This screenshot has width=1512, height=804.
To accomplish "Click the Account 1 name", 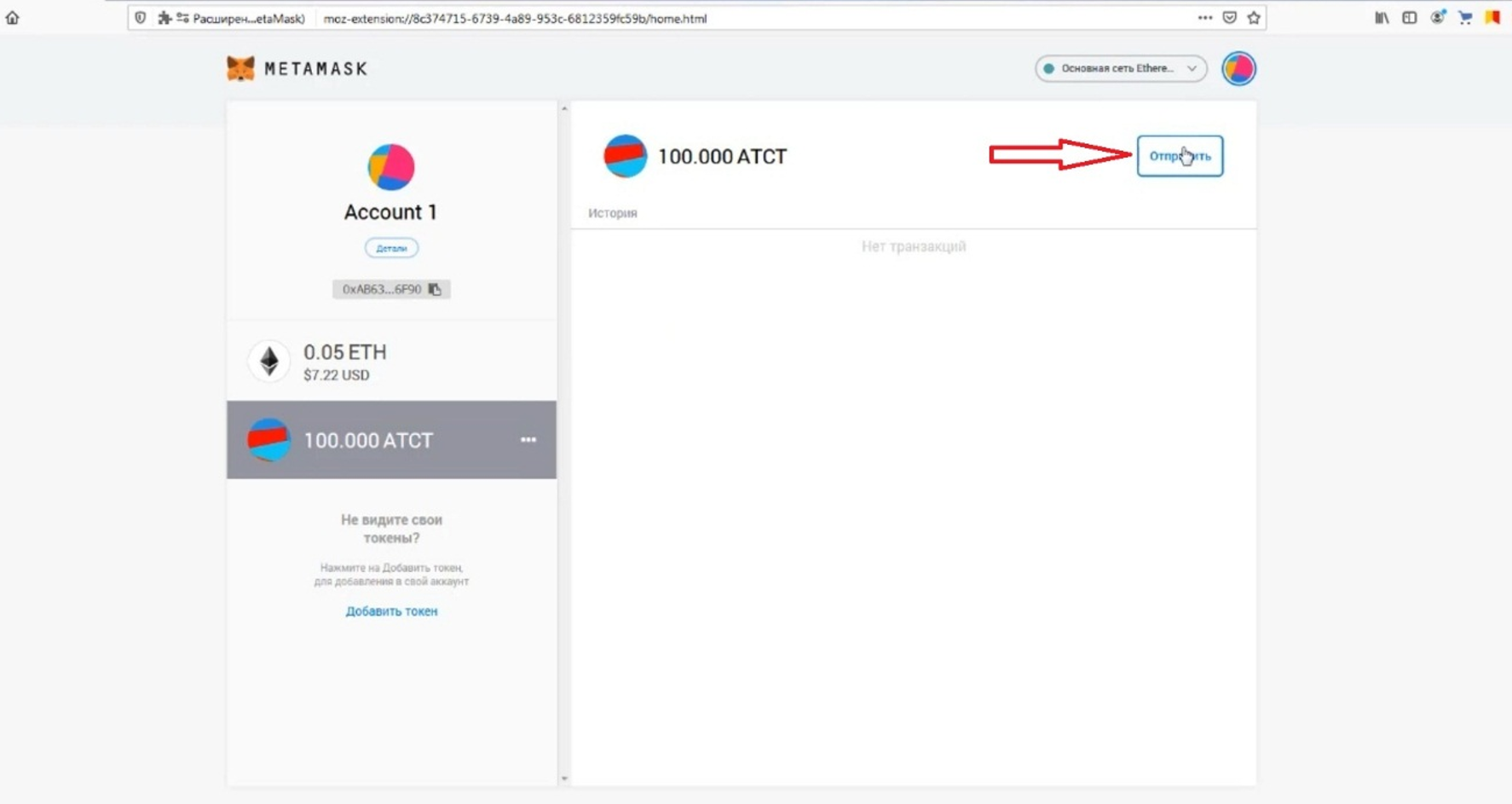I will (390, 212).
